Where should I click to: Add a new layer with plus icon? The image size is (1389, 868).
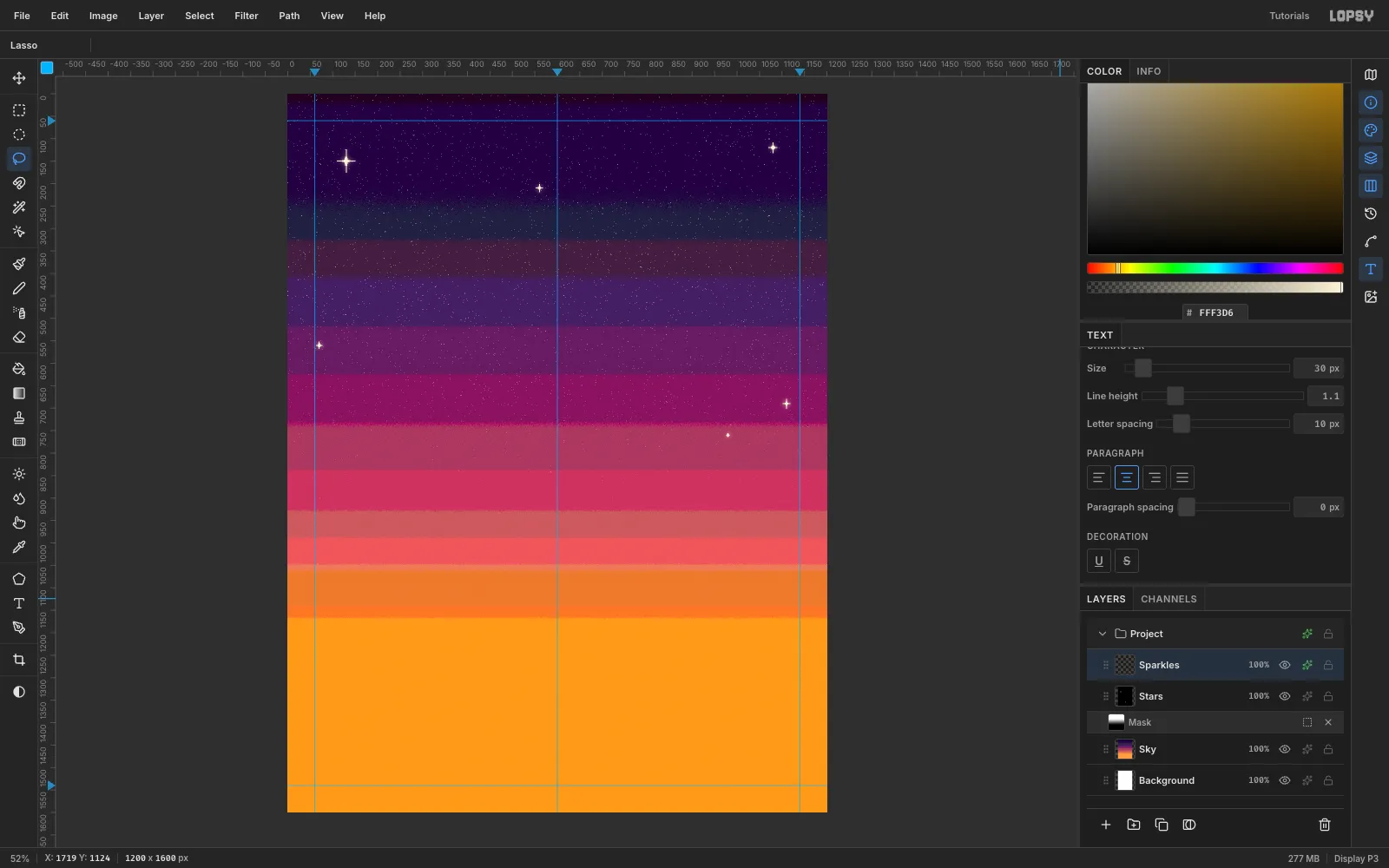pyautogui.click(x=1106, y=825)
